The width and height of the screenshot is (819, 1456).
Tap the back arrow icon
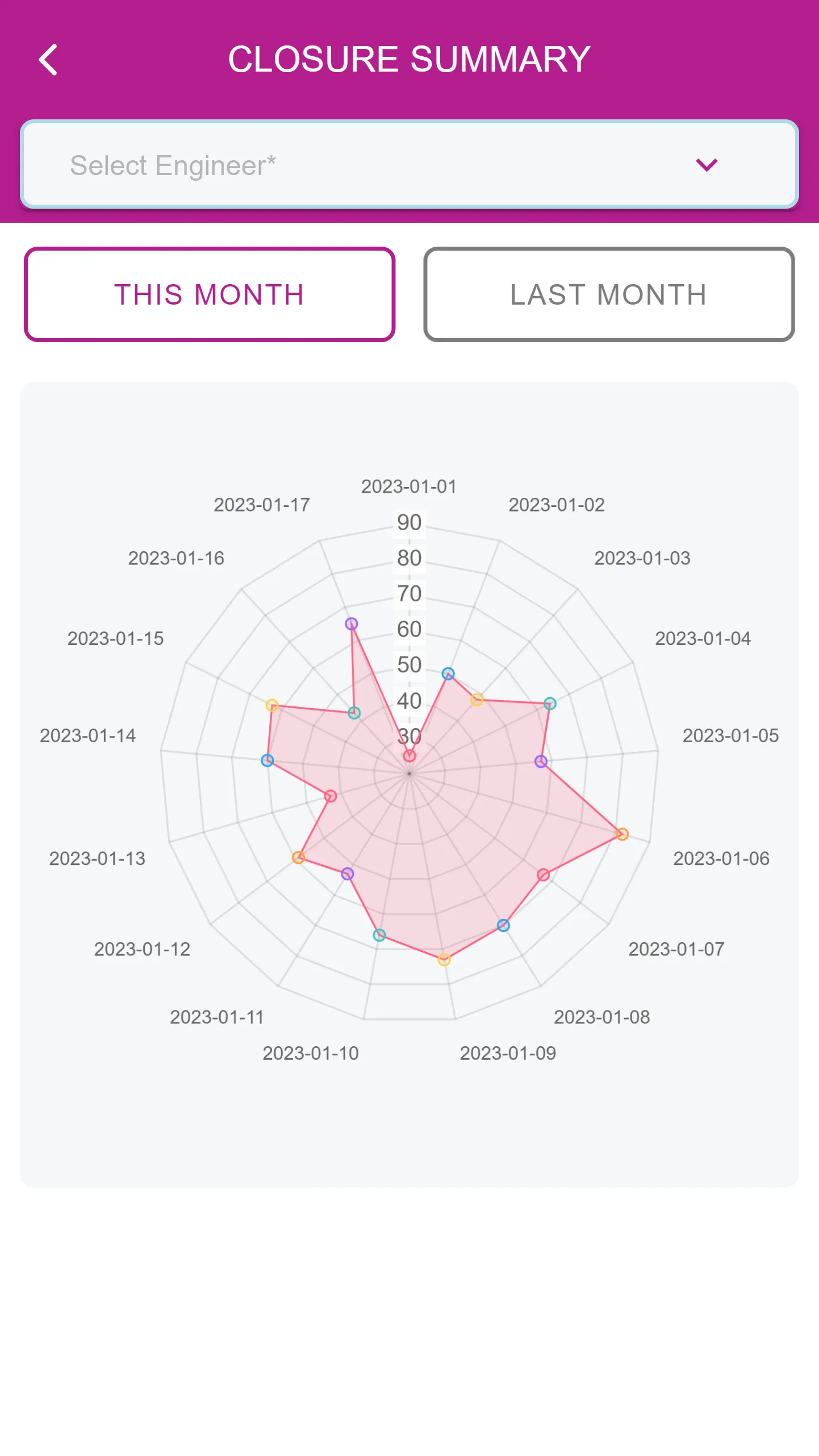coord(48,60)
